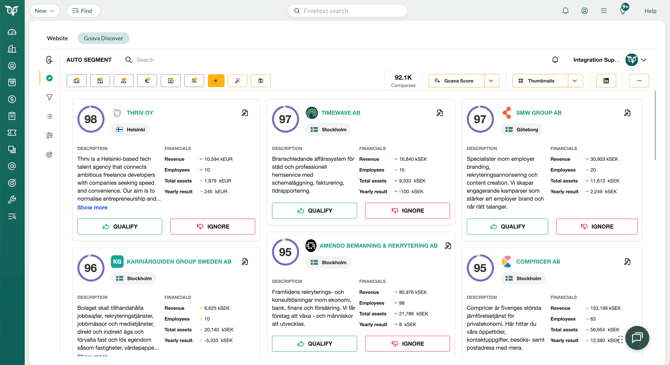The height and width of the screenshot is (365, 670).
Task: Qualify the THRIV OY company
Action: (120, 227)
